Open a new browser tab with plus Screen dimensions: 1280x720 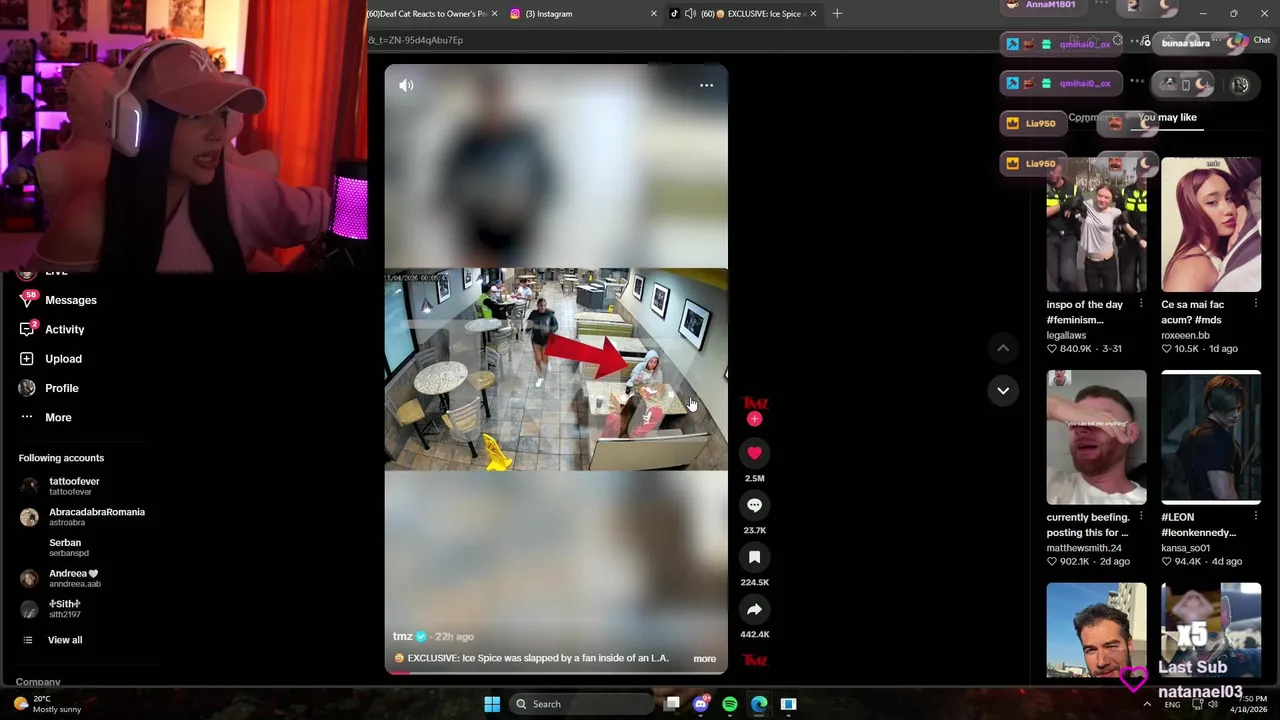click(837, 14)
